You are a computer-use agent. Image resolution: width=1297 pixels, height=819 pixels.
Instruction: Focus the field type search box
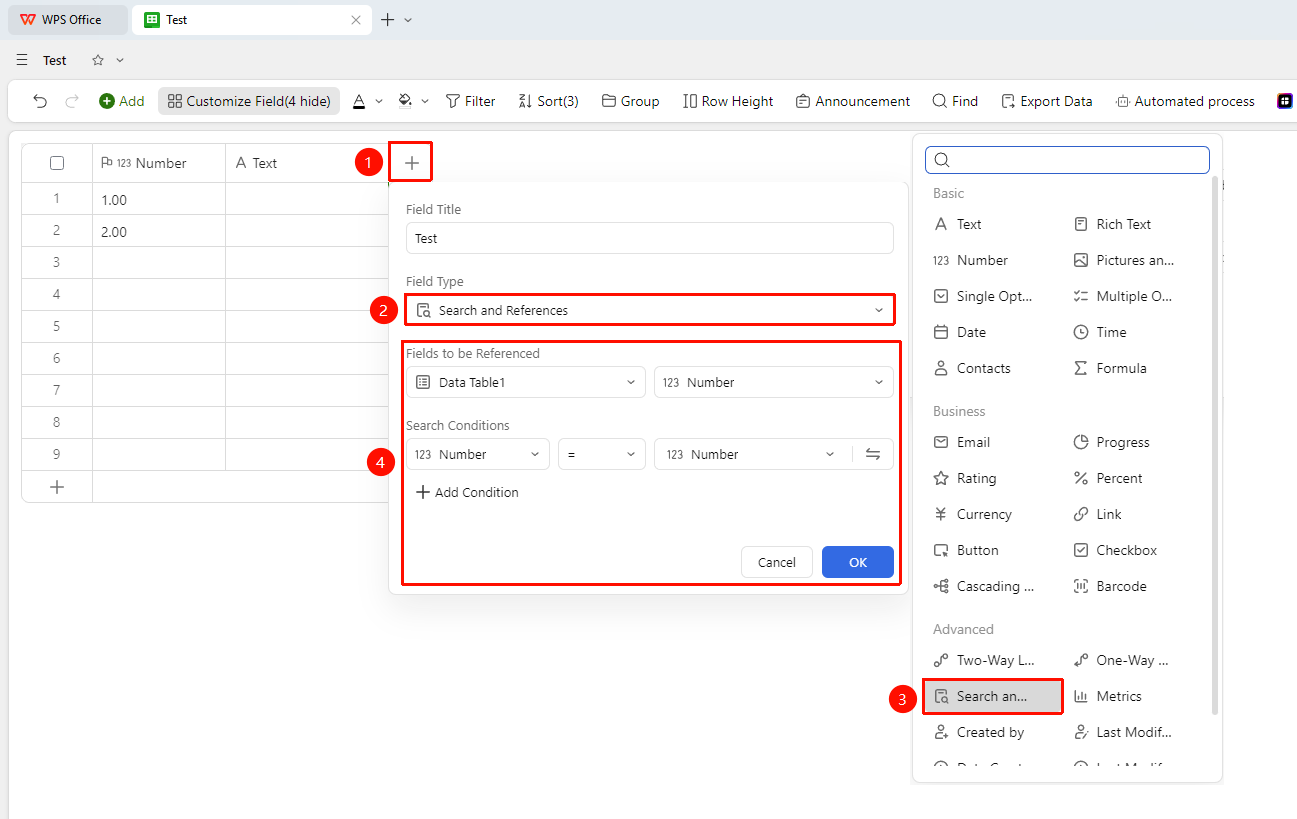pos(1067,160)
